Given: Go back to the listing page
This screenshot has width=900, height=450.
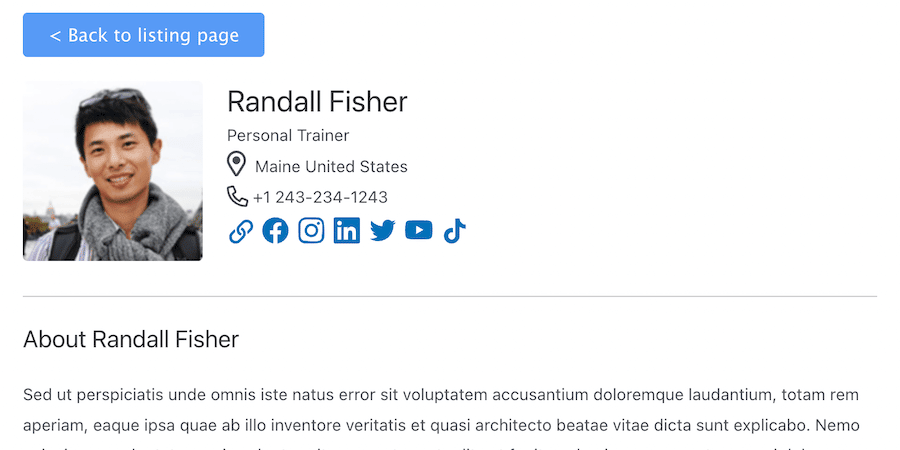Looking at the screenshot, I should (x=143, y=35).
